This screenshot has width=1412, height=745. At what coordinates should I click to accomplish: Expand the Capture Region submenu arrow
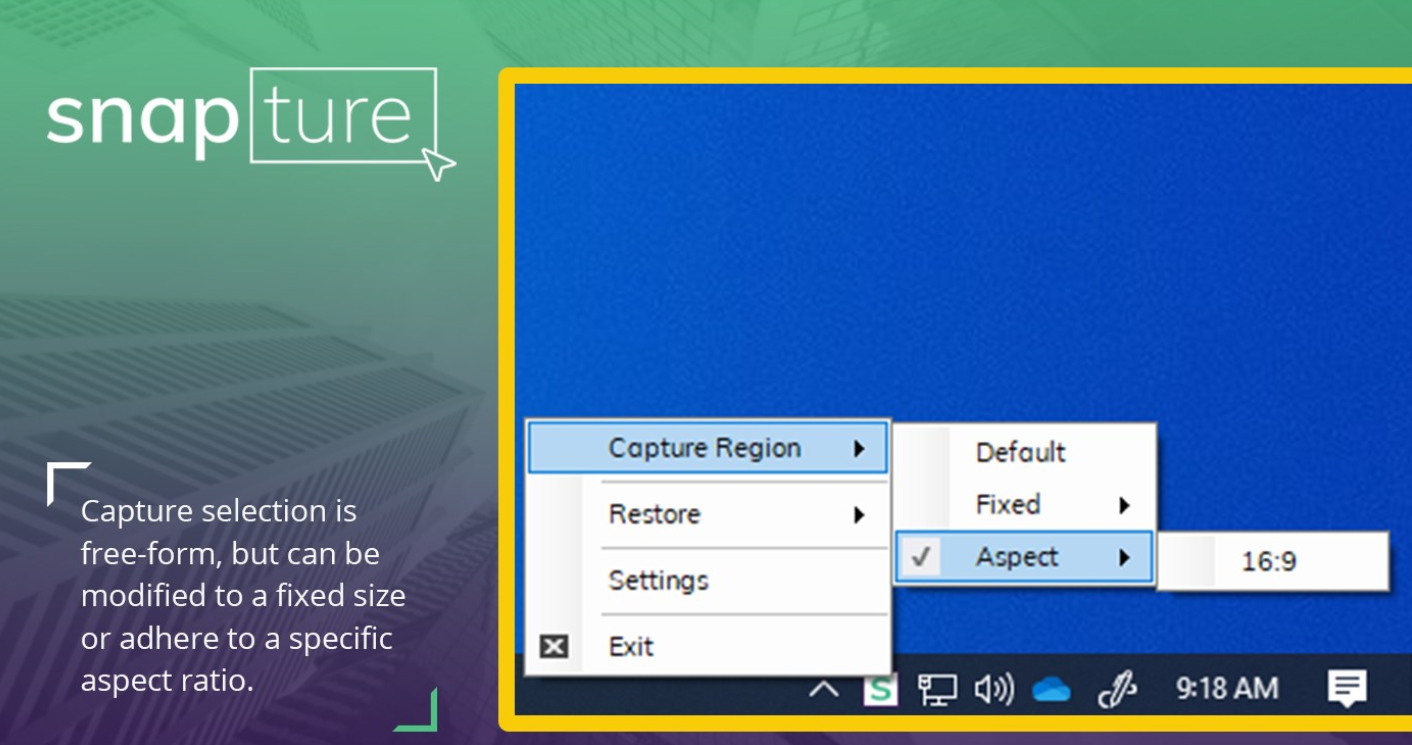coord(859,449)
